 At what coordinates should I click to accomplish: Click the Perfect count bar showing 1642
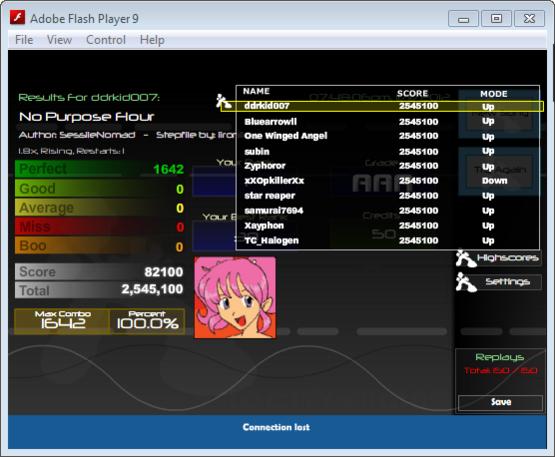[99, 169]
